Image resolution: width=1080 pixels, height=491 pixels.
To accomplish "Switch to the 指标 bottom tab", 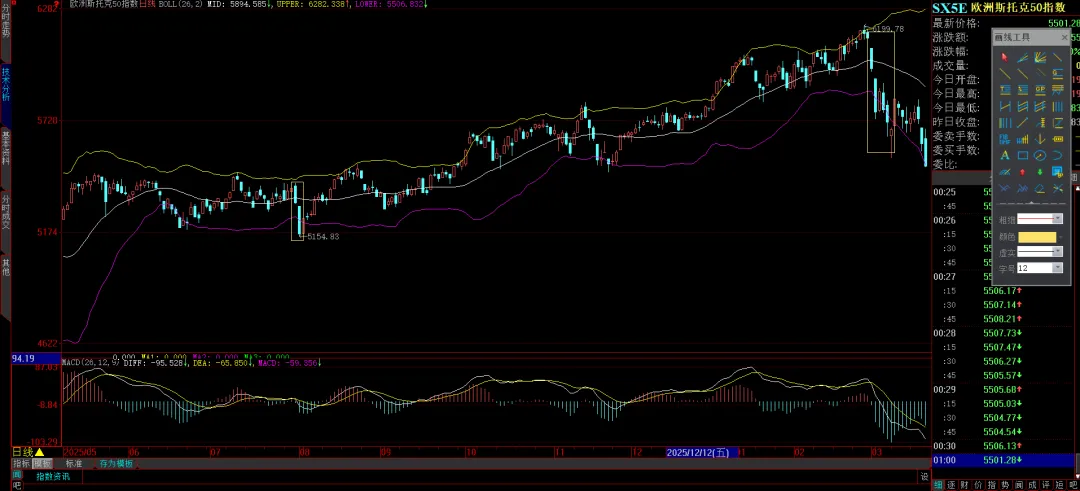I will point(21,463).
